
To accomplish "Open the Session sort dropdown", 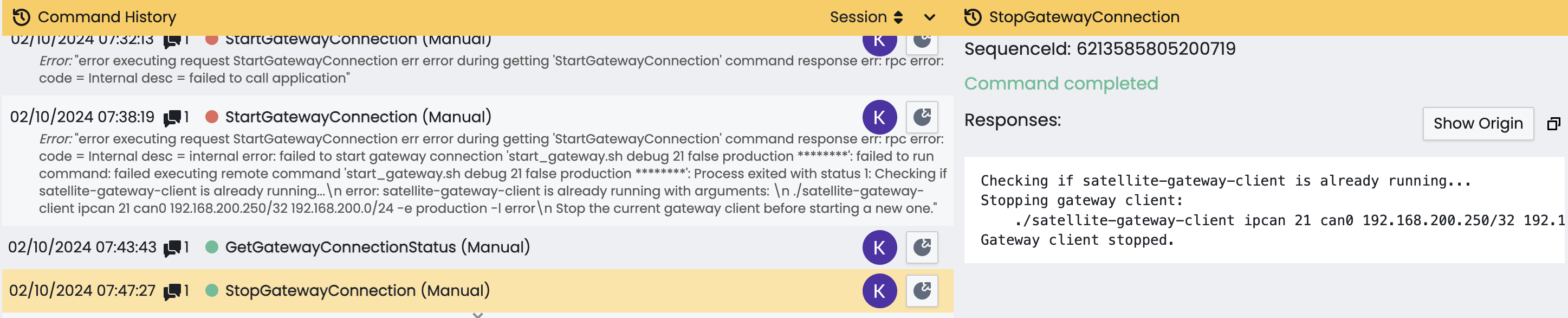I will coord(866,17).
